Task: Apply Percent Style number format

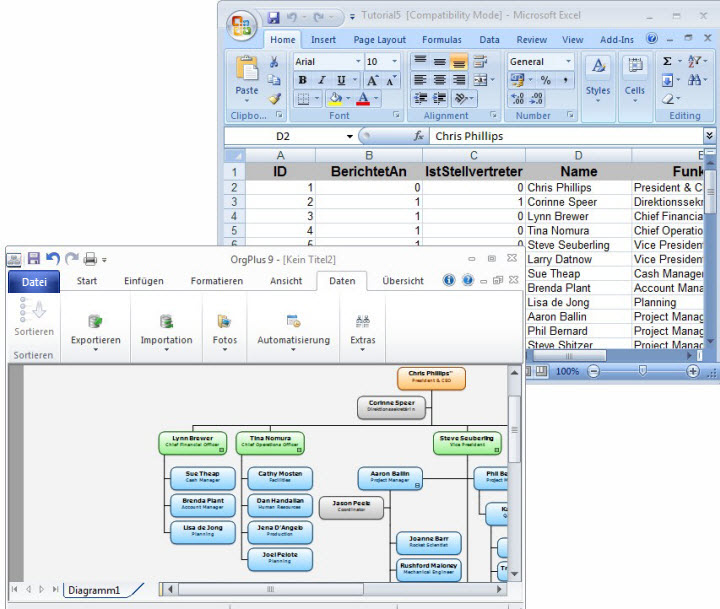Action: click(545, 80)
